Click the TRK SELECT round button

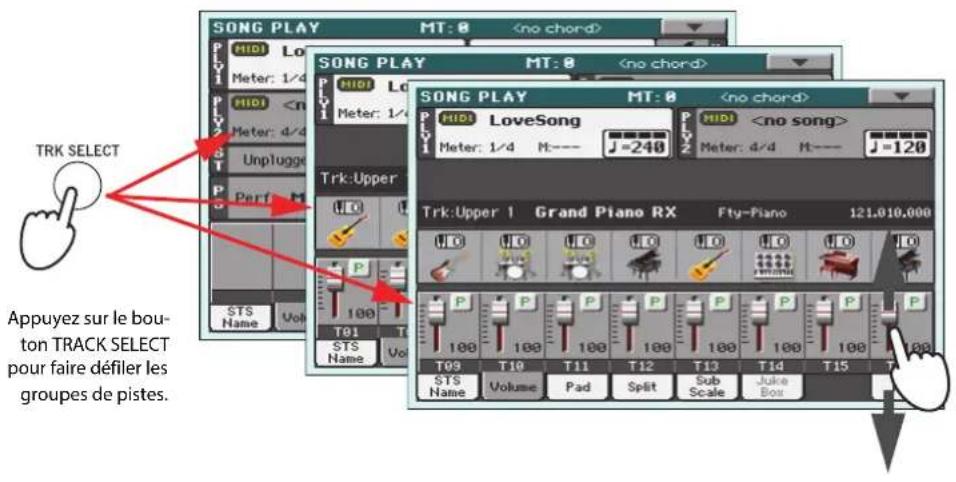pos(77,188)
